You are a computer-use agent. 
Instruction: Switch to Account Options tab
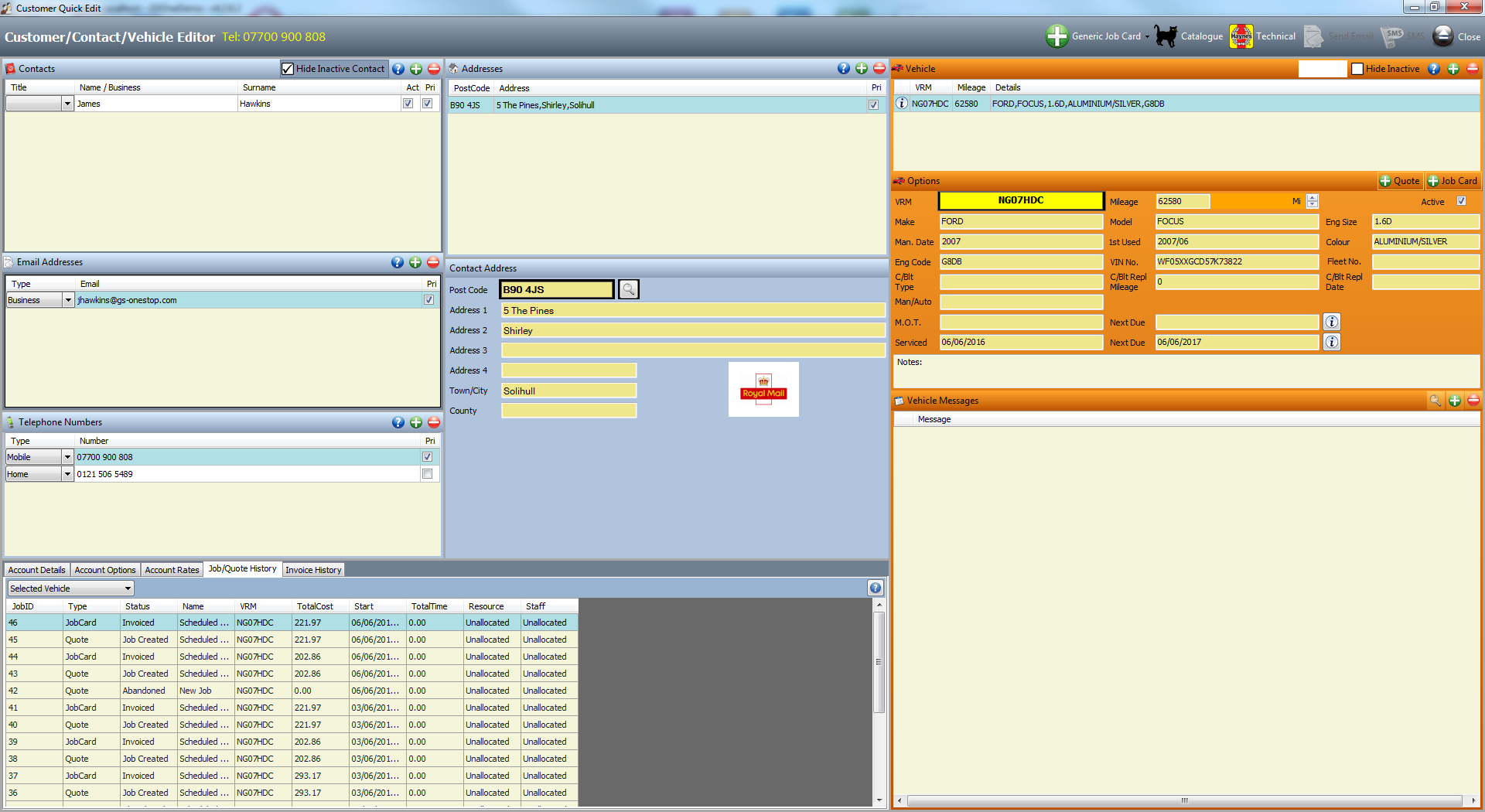pos(105,570)
